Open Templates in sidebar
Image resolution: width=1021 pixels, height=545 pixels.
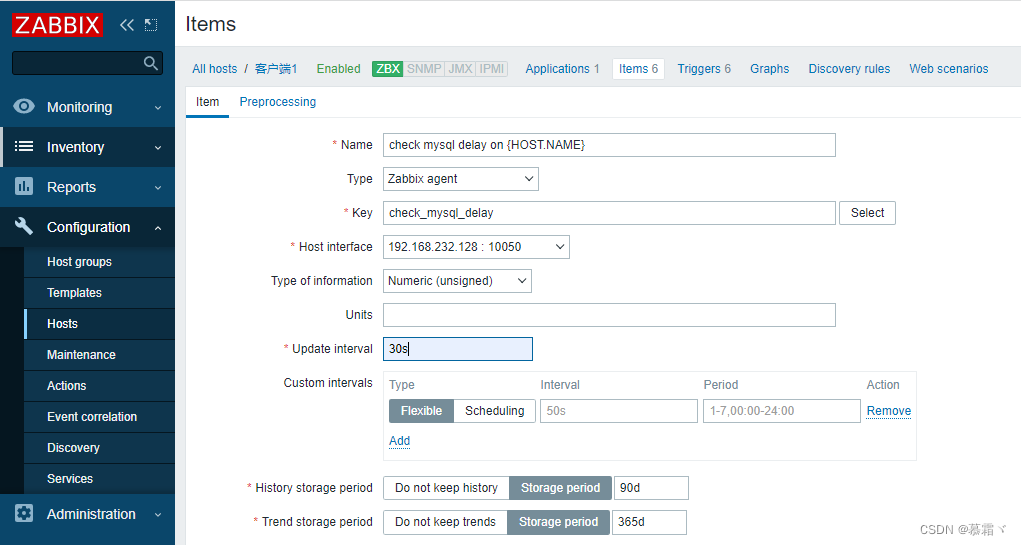[x=74, y=292]
